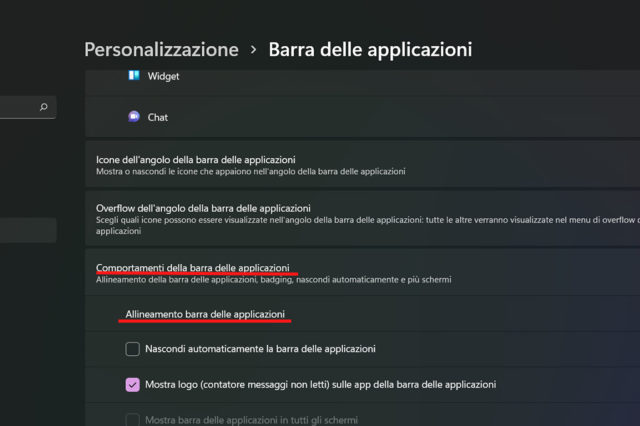Uncheck Mostra logo contatore messaggi checkbox
This screenshot has height=426, width=640.
(x=132, y=384)
